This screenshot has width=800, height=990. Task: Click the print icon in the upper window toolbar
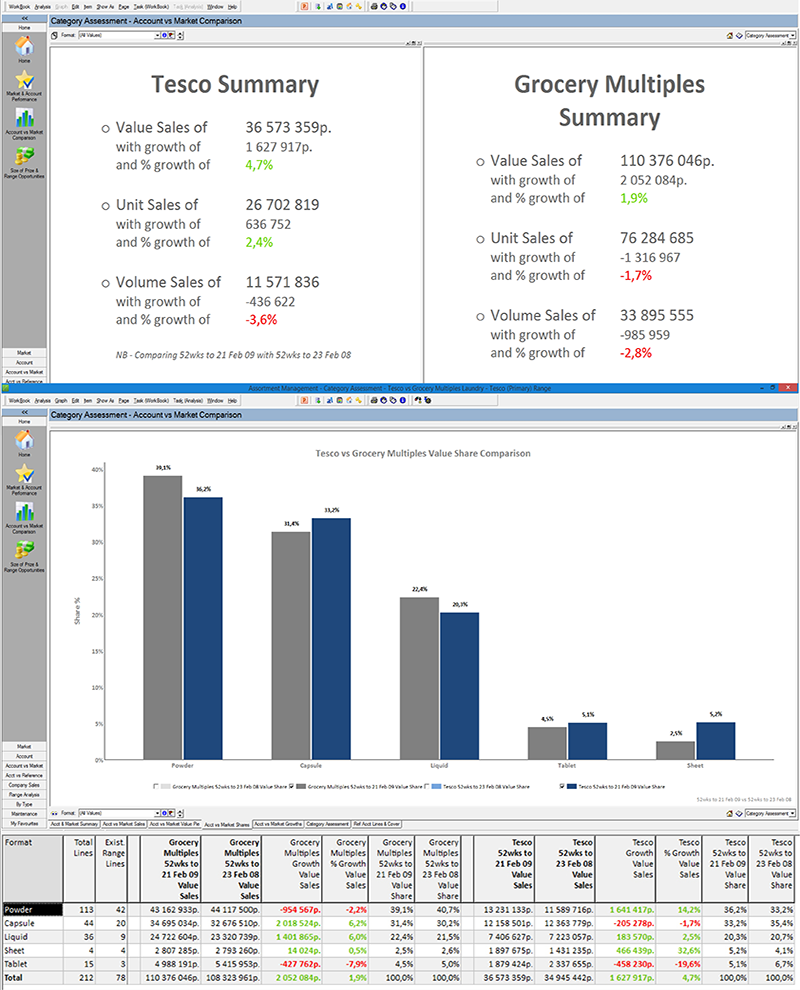coord(374,6)
